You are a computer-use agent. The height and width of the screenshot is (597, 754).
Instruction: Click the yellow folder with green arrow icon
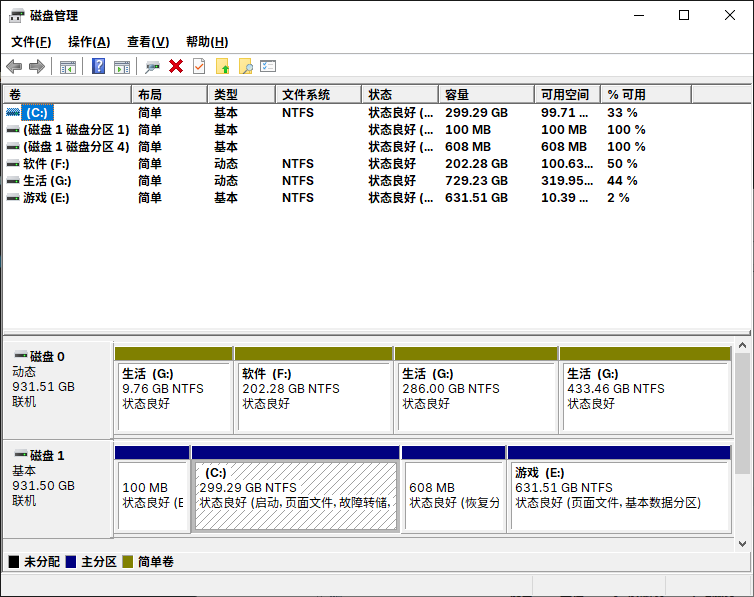pyautogui.click(x=223, y=66)
